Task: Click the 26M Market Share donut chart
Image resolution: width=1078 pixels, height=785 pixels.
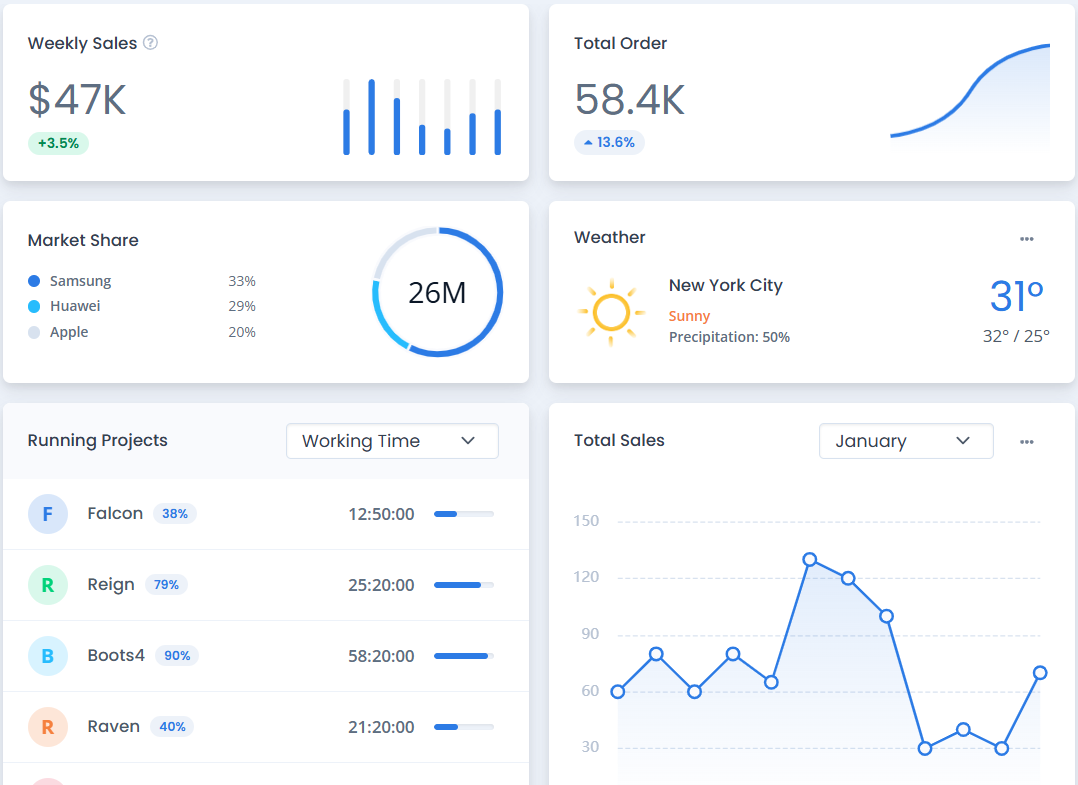Action: tap(438, 292)
